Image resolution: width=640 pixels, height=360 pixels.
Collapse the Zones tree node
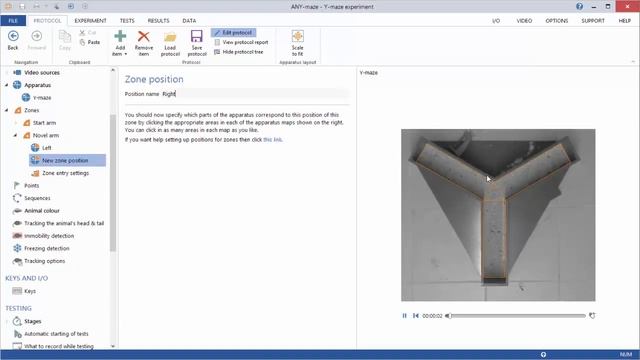tap(7, 110)
